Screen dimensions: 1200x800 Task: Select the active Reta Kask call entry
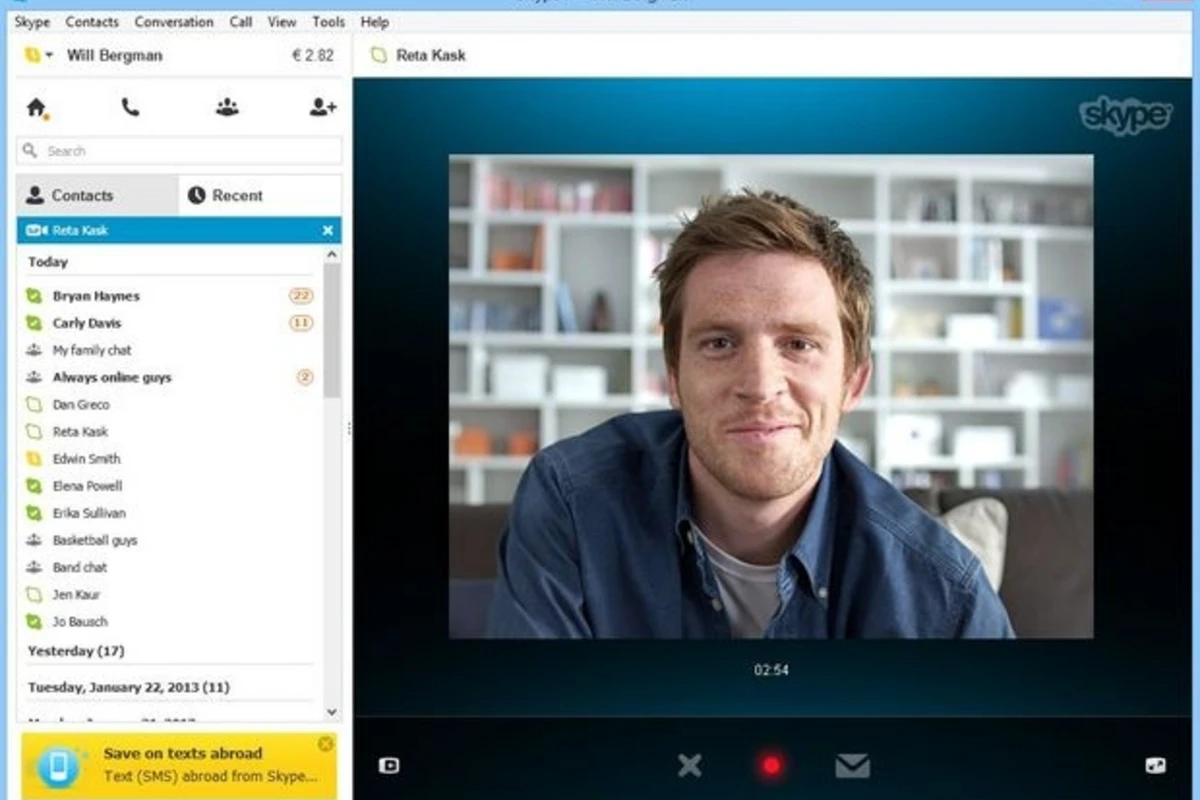click(x=179, y=231)
